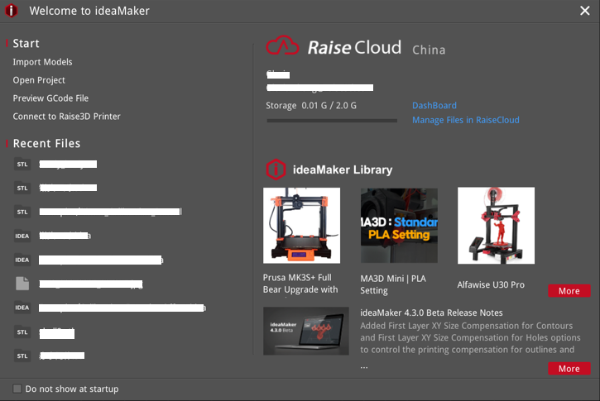The height and width of the screenshot is (401, 600).
Task: Click 'Storage 0.01 G / 2.0 G' text
Action: [x=311, y=106]
